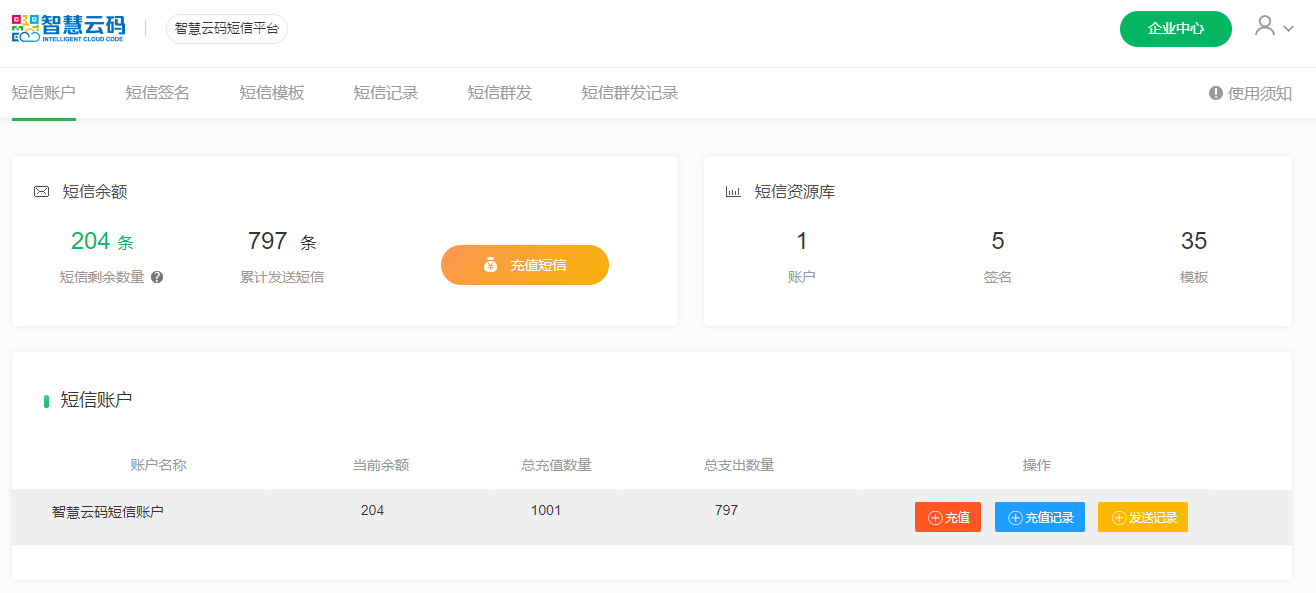Click the red 充值 button in account row
The height and width of the screenshot is (593, 1316).
pos(947,517)
